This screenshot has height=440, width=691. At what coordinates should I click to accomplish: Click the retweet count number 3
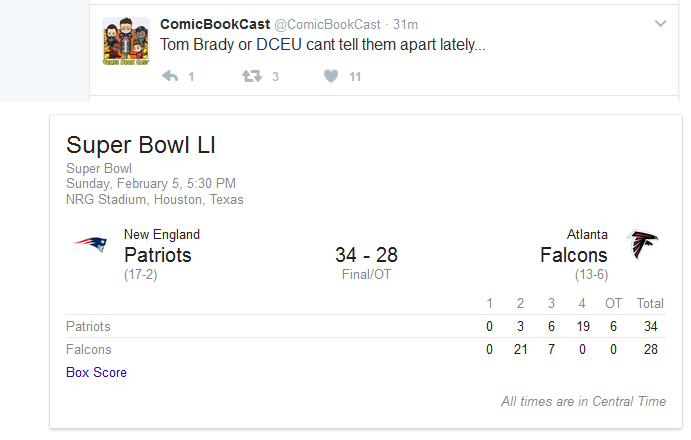tap(275, 77)
